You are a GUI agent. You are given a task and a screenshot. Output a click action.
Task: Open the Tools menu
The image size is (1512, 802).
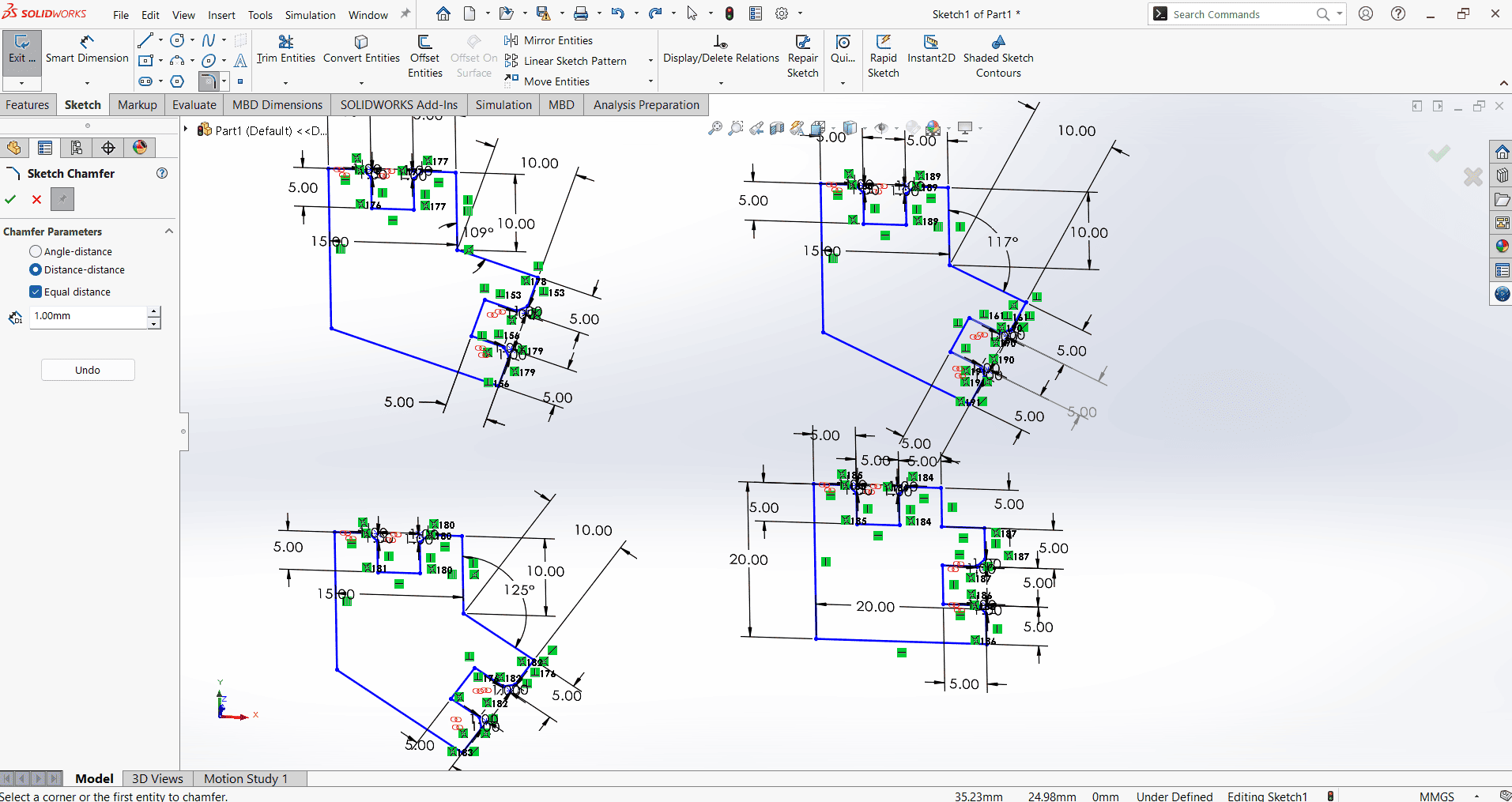(x=260, y=15)
